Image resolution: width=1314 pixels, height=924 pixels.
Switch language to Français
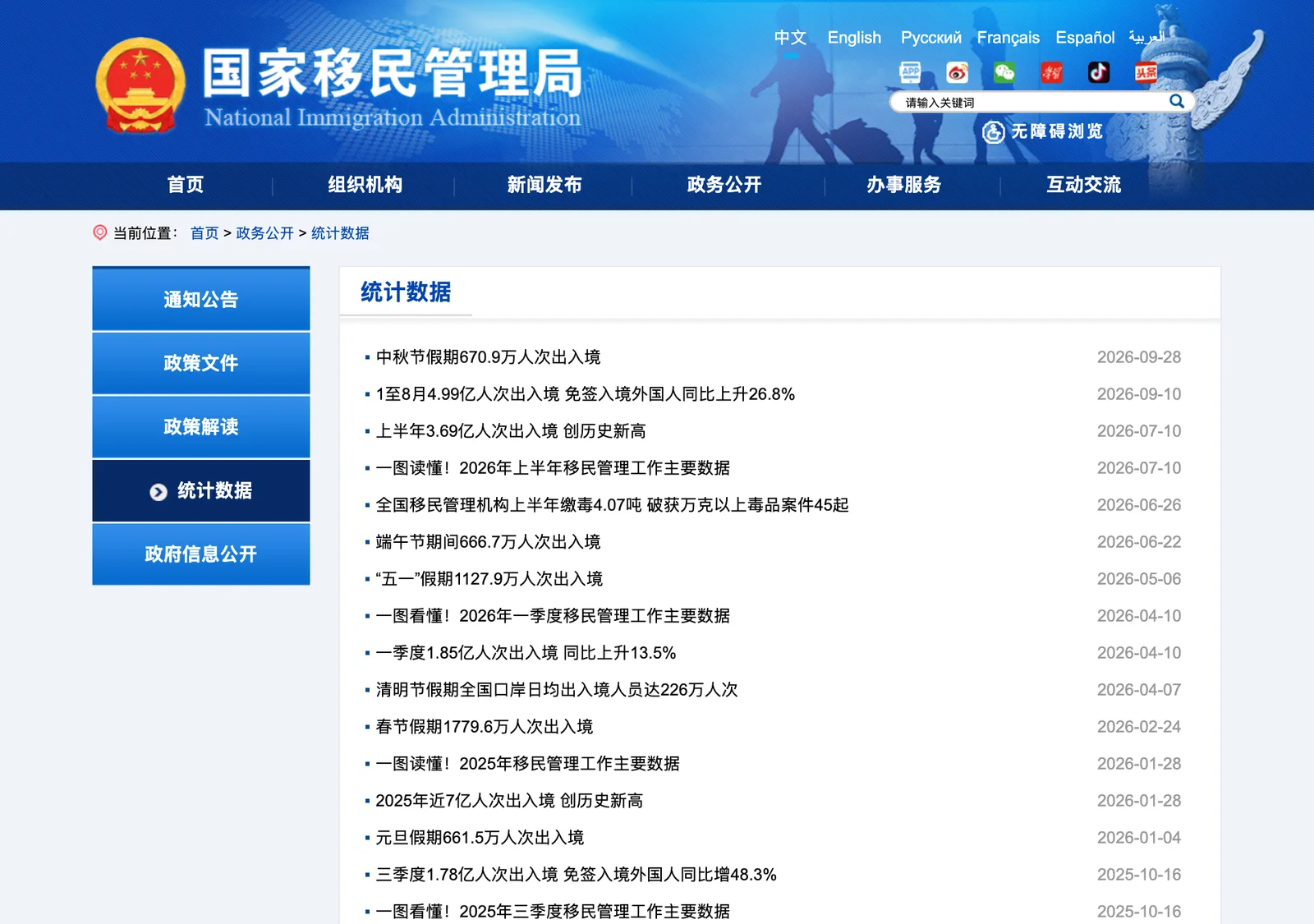click(1008, 38)
